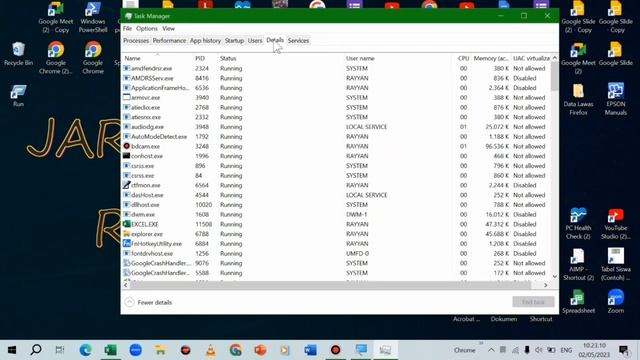Select the fontdrvhost.exe row

[x=336, y=253]
